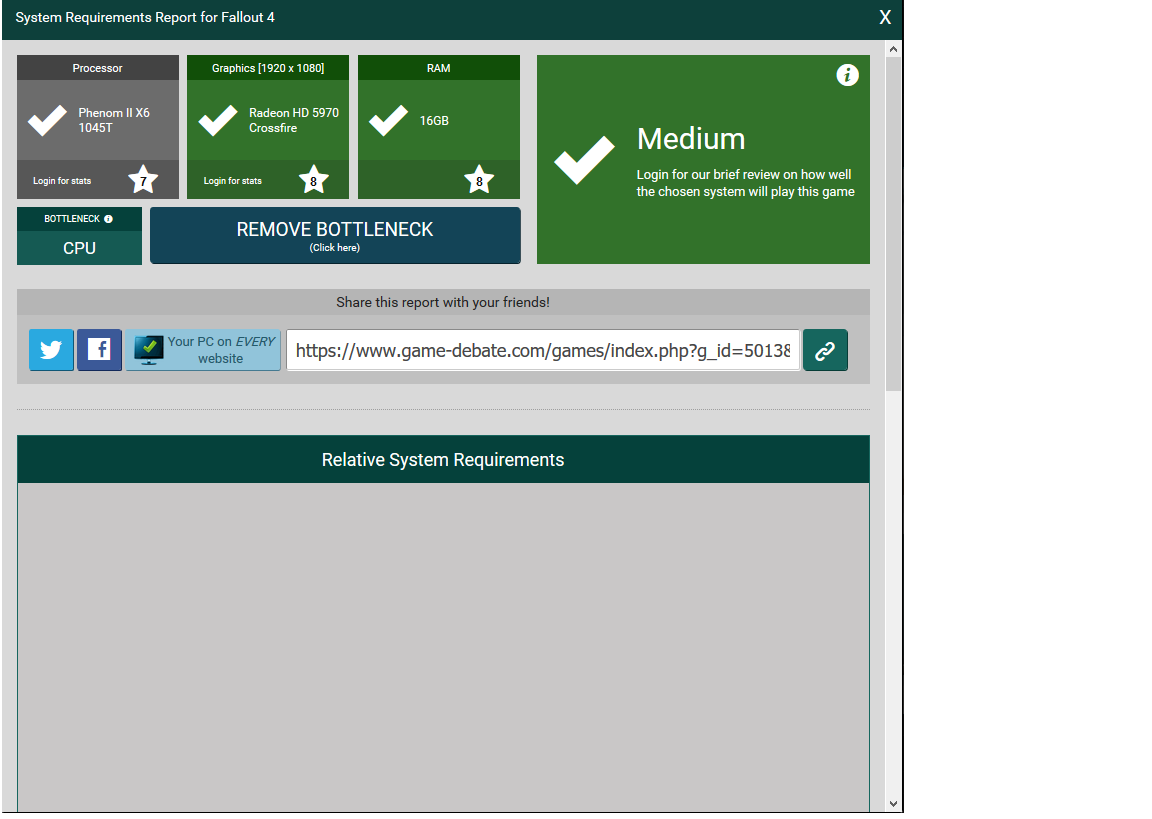Click the Relative System Requirements header
Screen dimensions: 1152x819
443,460
